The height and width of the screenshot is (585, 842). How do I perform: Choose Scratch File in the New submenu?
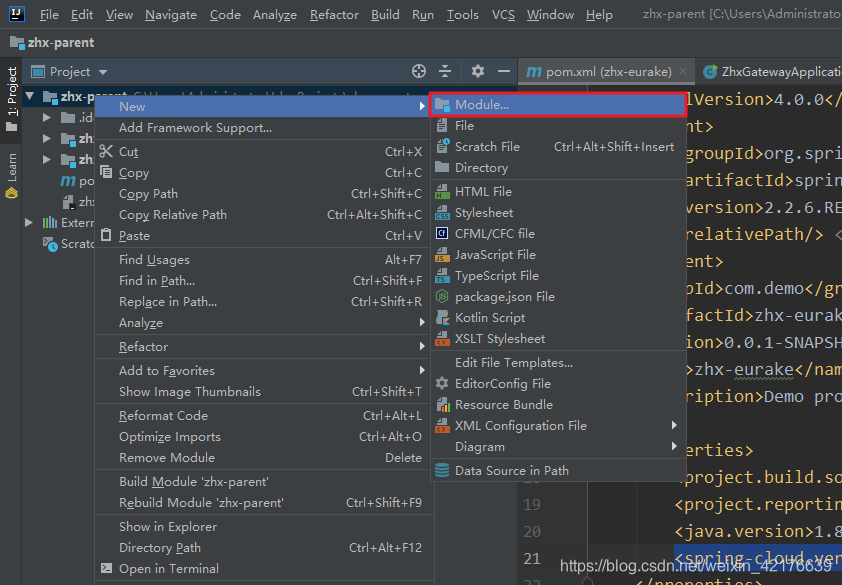pyautogui.click(x=558, y=147)
